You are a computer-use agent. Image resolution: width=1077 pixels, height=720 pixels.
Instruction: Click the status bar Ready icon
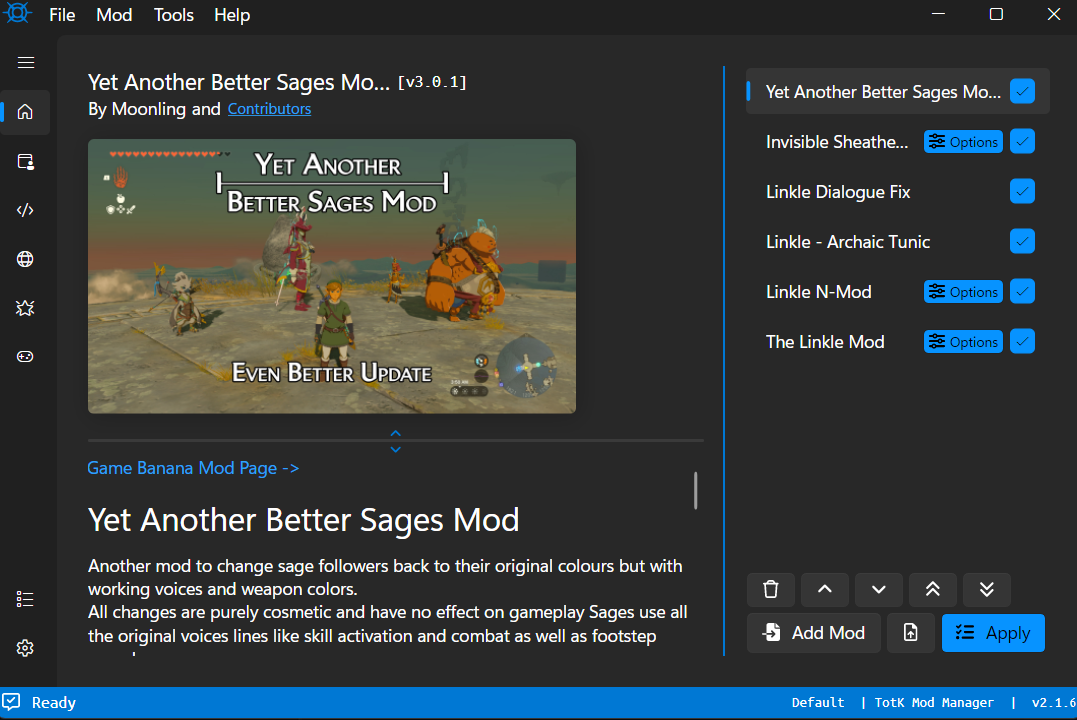pyautogui.click(x=12, y=702)
